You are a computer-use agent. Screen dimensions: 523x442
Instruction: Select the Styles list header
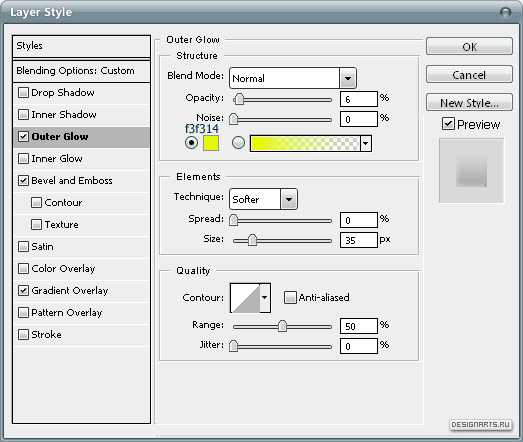tap(81, 46)
